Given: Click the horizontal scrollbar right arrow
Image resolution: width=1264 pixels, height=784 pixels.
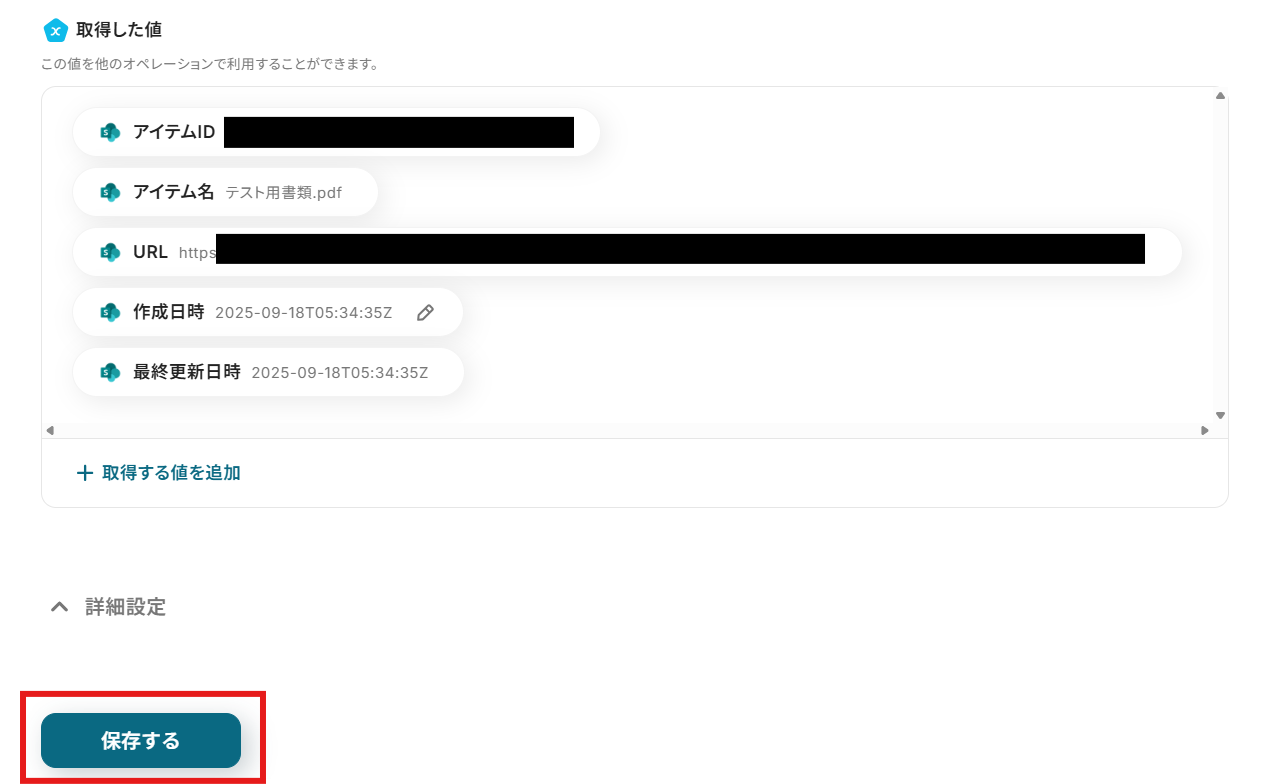Looking at the screenshot, I should point(1205,430).
